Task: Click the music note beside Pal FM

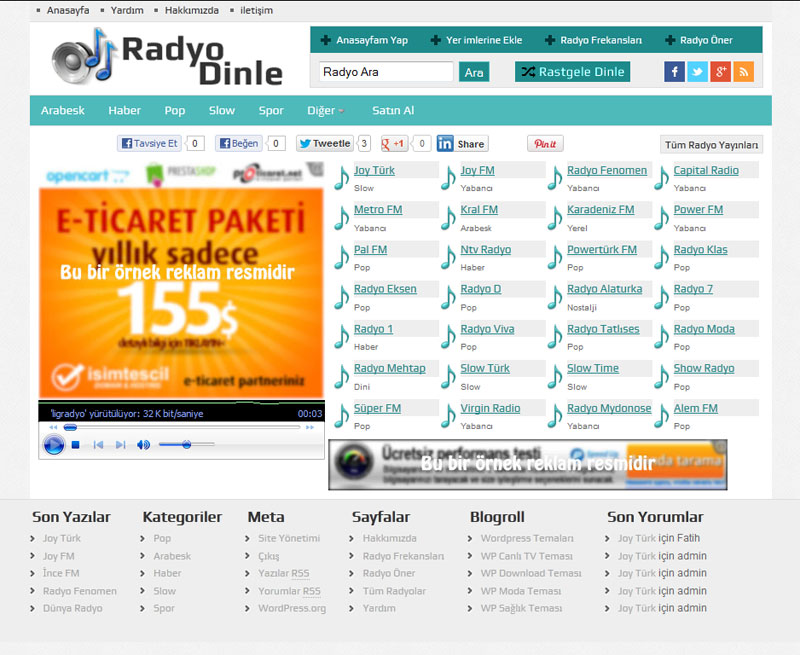Action: tap(342, 258)
